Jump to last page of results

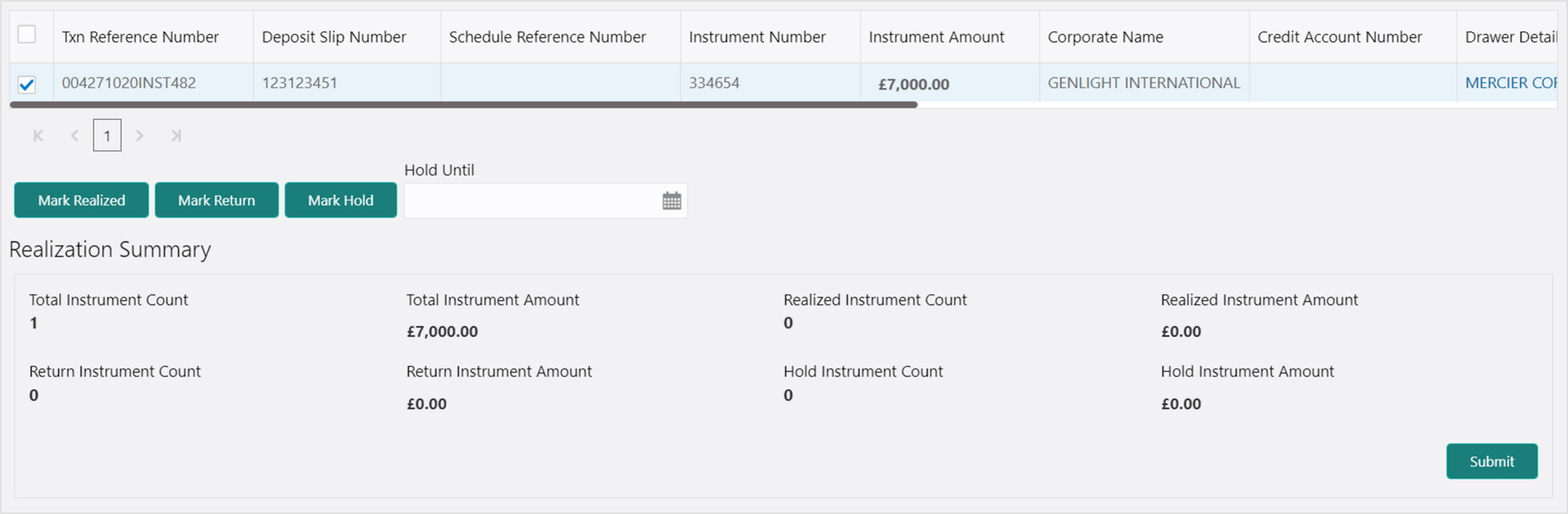click(x=176, y=136)
